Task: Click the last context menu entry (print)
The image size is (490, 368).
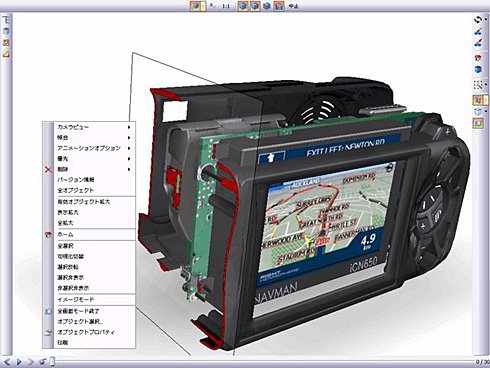Action: tap(89, 342)
